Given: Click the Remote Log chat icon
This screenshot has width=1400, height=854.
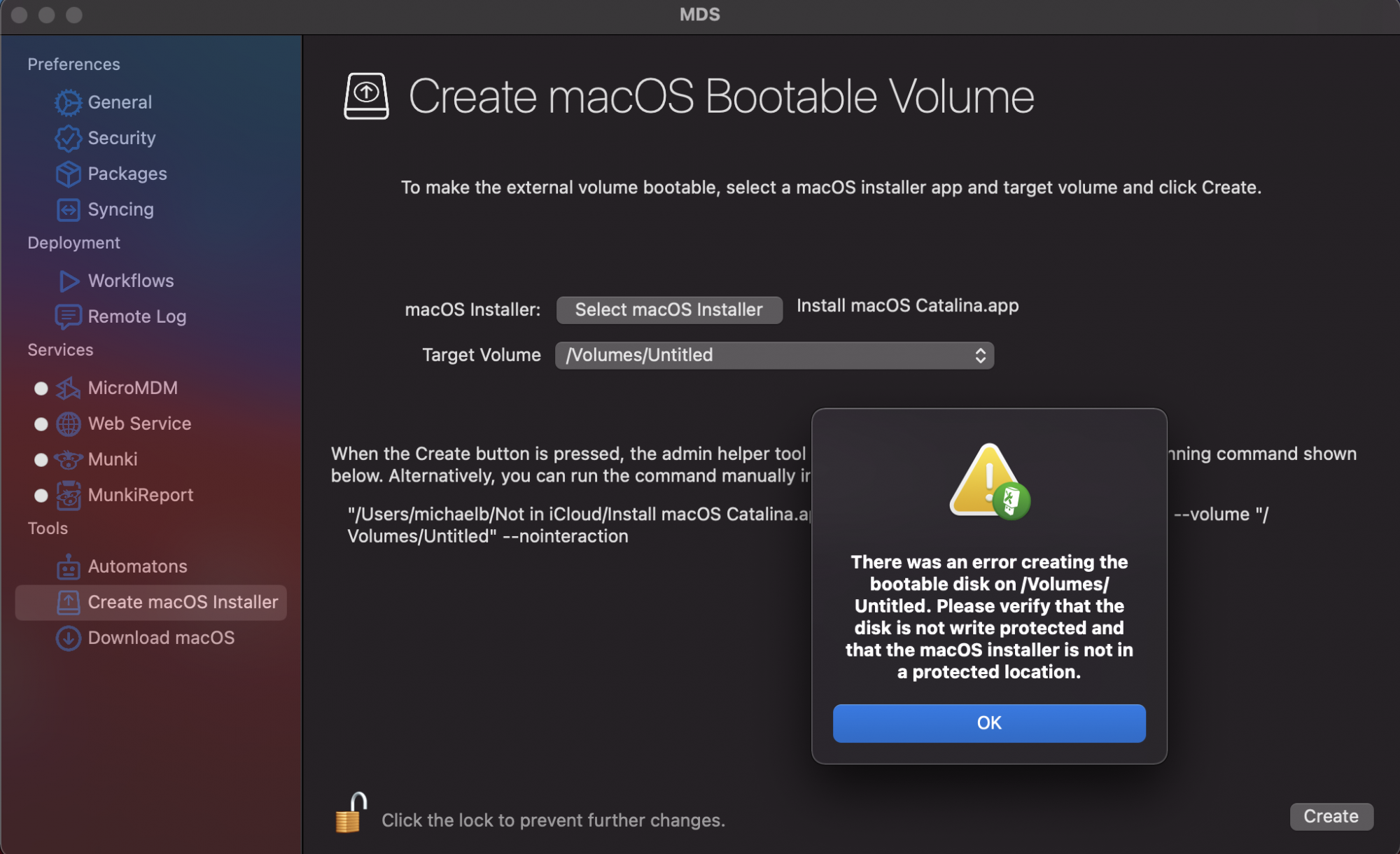Looking at the screenshot, I should pyautogui.click(x=68, y=316).
